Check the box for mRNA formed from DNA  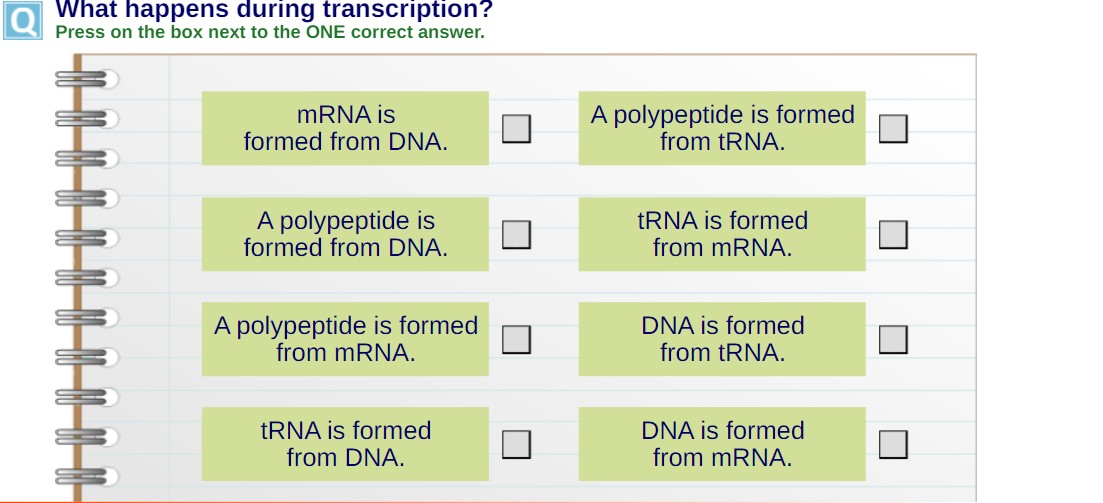click(x=515, y=128)
